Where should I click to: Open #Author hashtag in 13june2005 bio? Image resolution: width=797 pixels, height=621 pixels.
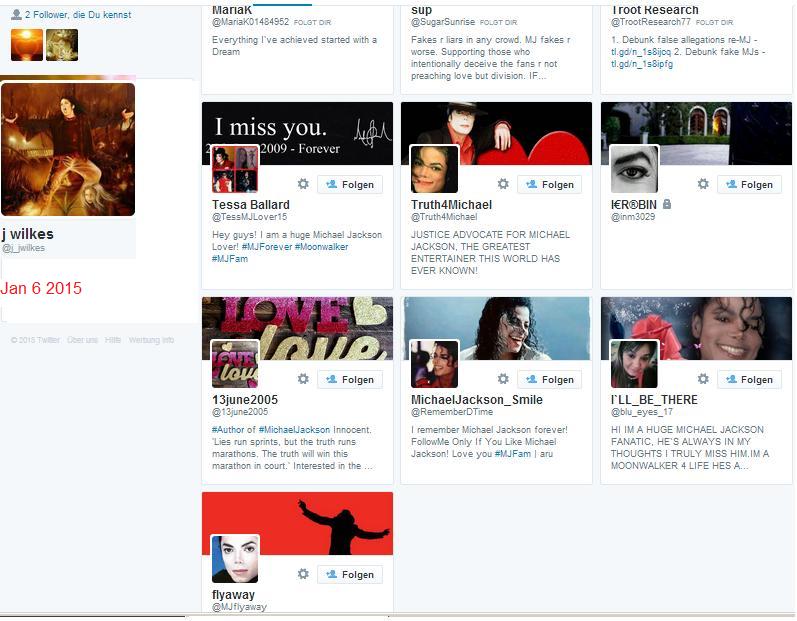[x=228, y=429]
